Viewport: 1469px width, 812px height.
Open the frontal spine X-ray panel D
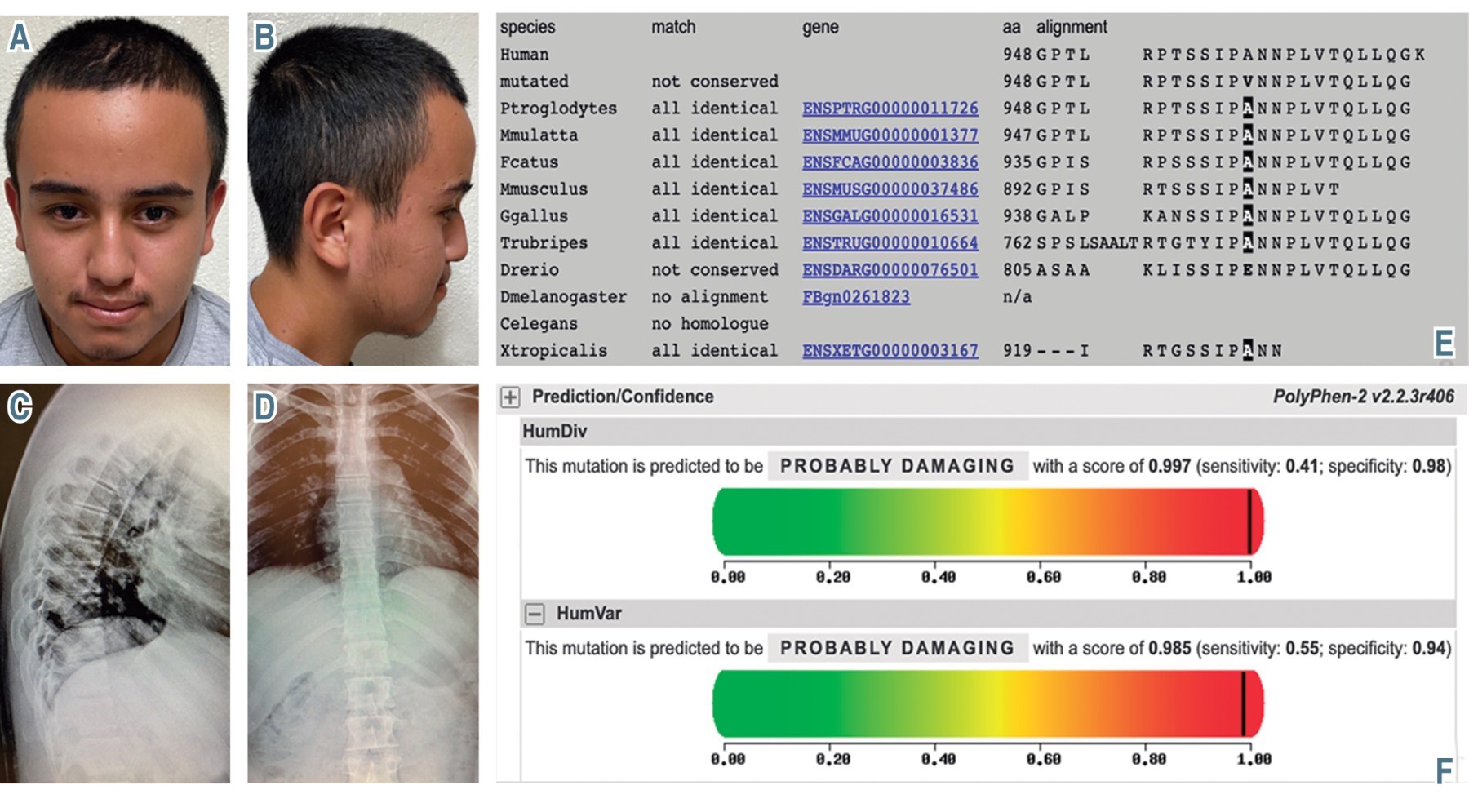pos(363,583)
